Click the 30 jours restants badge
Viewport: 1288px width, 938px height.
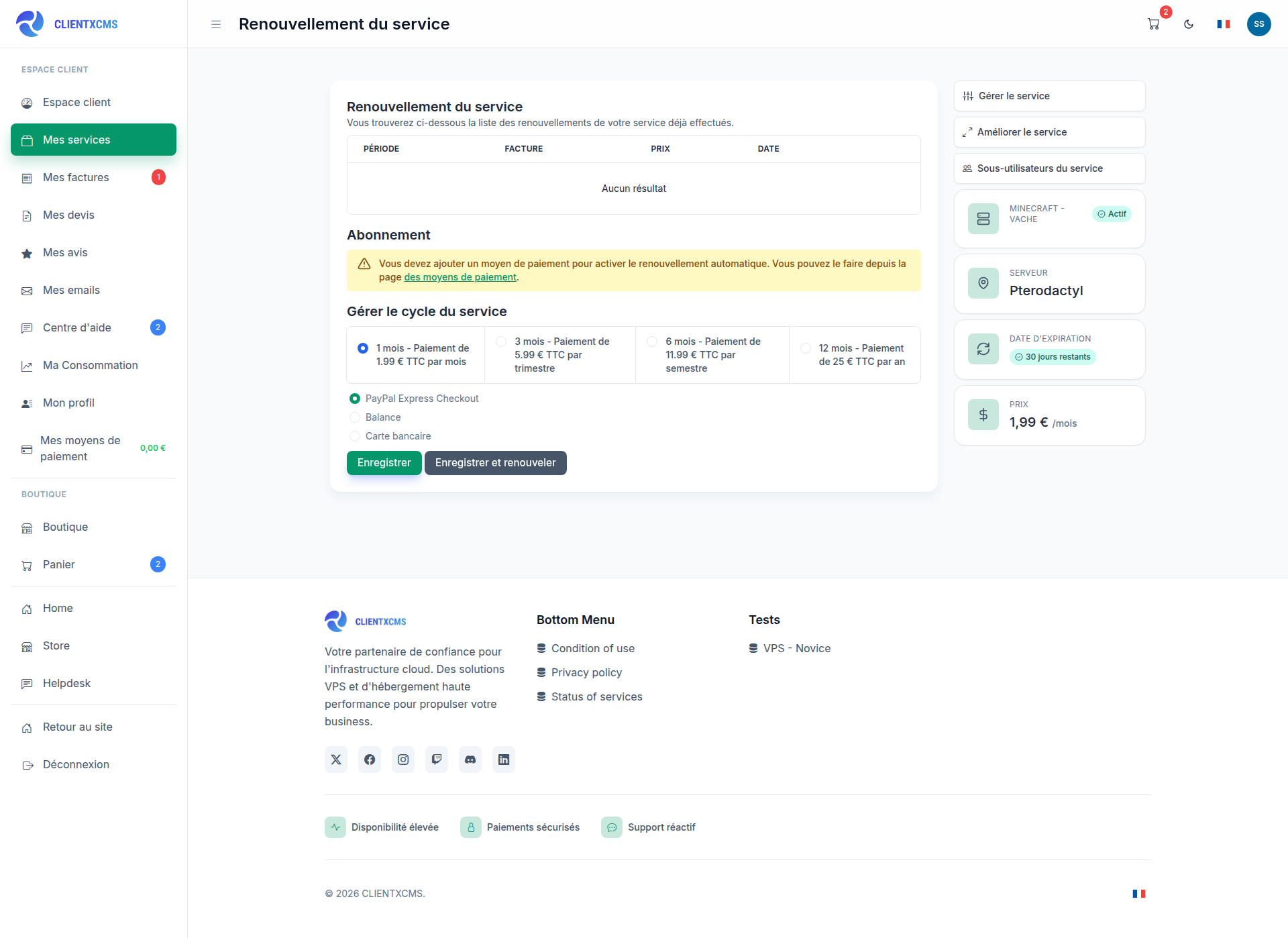click(1053, 357)
